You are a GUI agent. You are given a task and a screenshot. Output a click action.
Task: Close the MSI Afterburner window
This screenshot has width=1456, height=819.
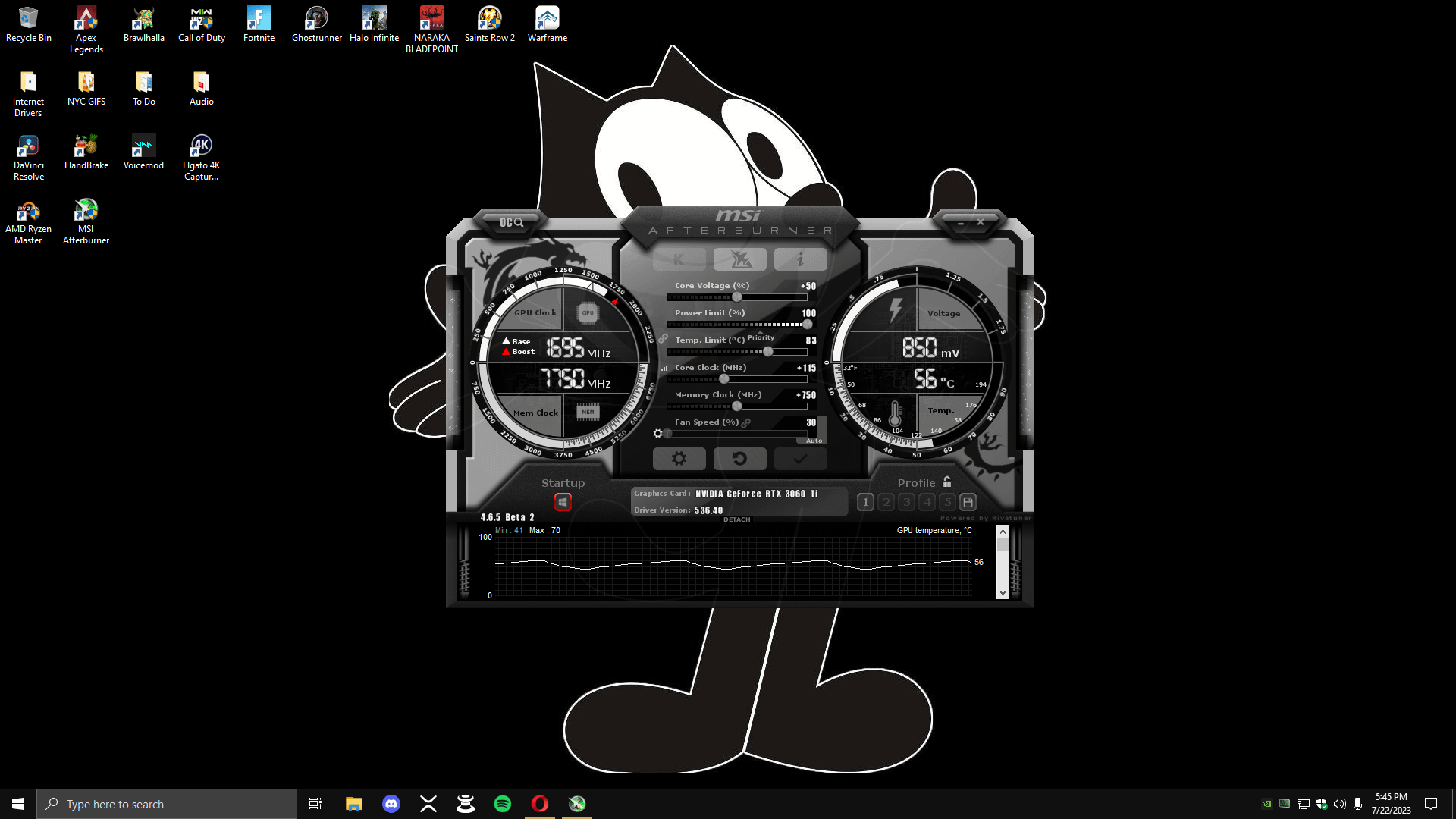(981, 222)
